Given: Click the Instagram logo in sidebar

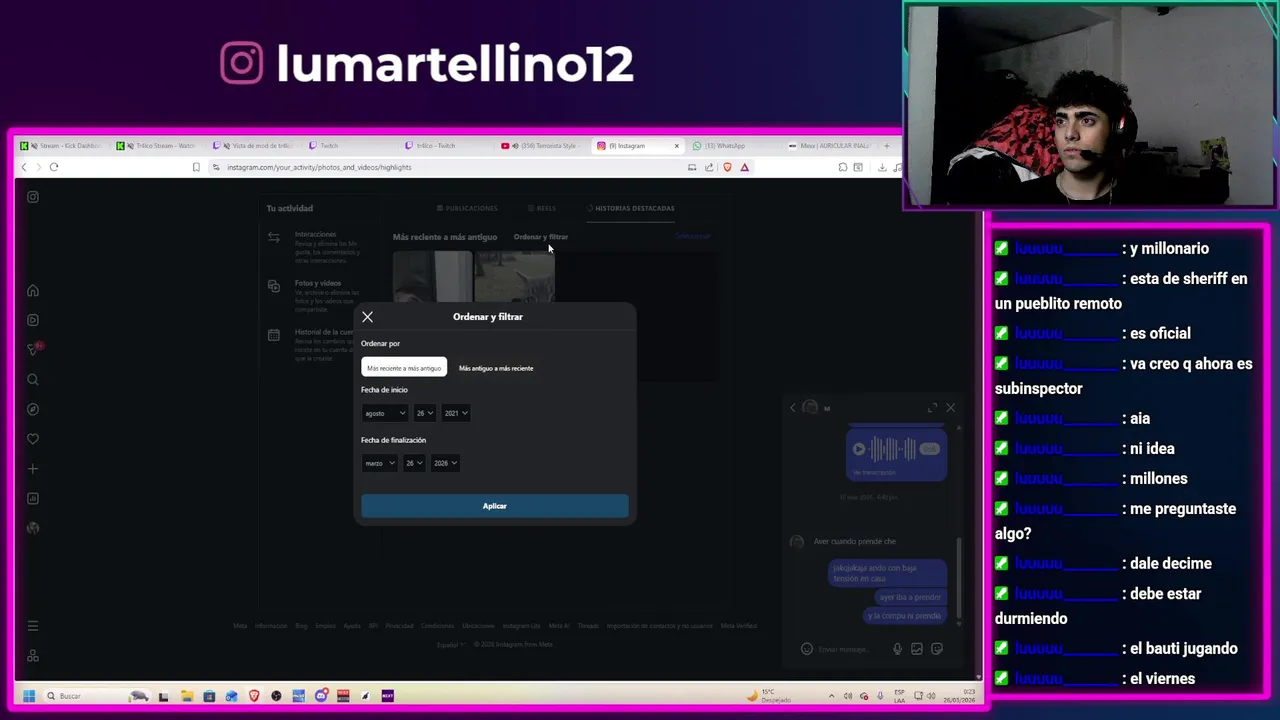Looking at the screenshot, I should [x=33, y=197].
